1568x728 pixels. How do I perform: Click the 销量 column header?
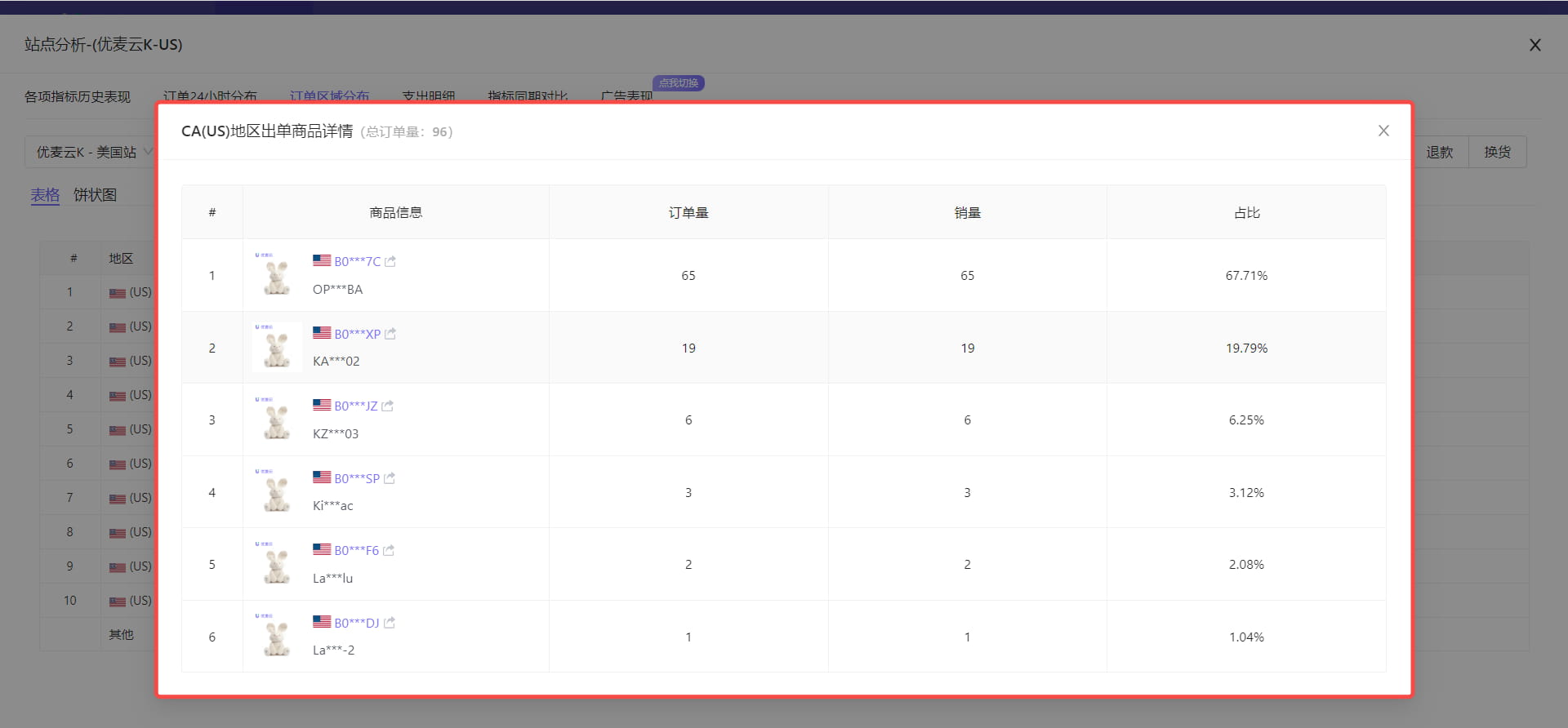[968, 212]
